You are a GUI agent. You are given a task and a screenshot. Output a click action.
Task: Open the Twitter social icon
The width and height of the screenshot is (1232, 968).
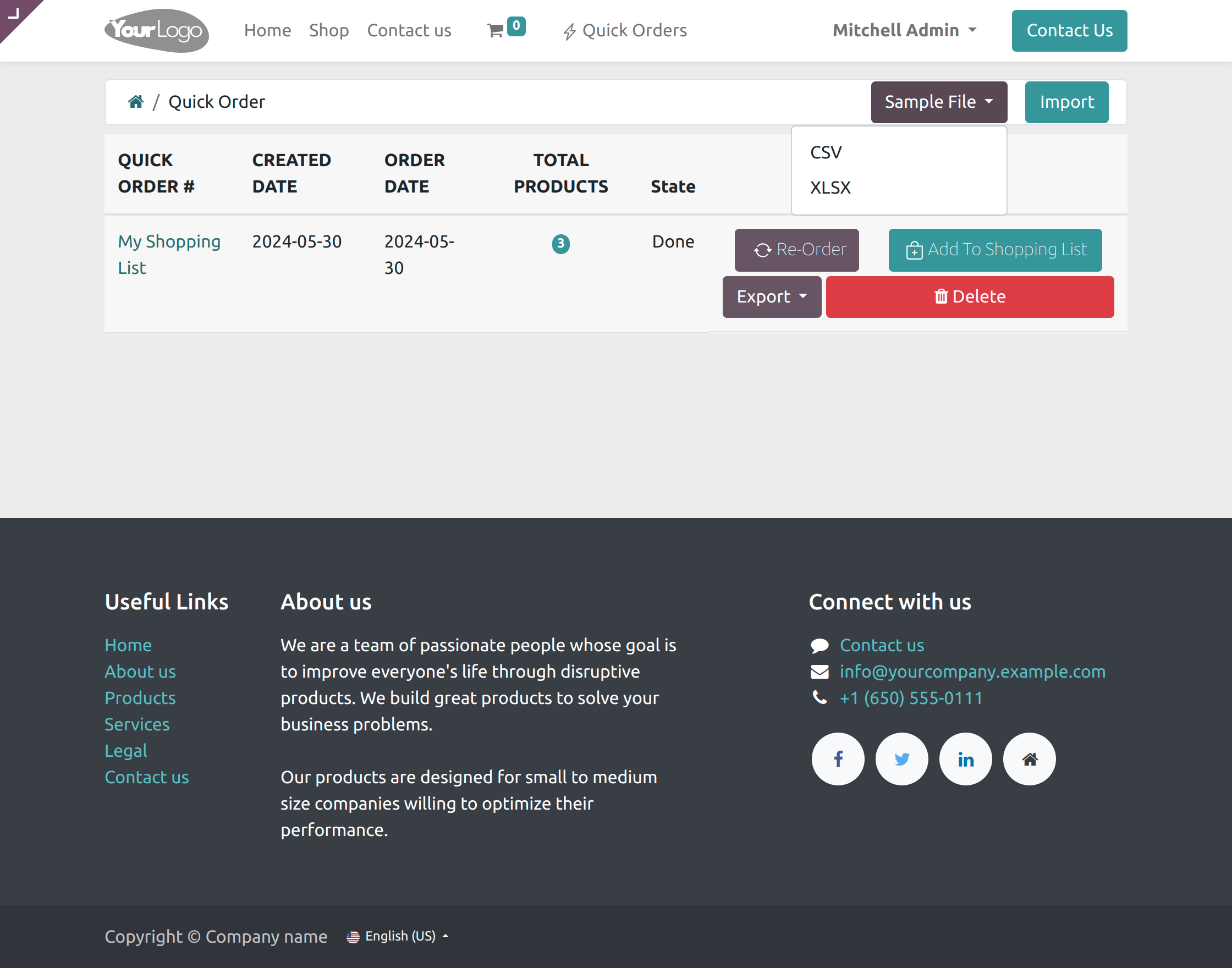coord(901,758)
